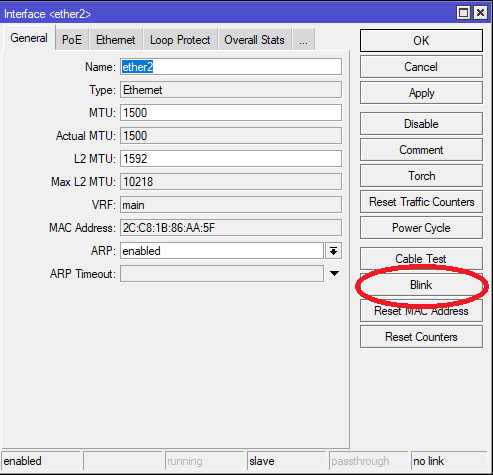Image resolution: width=493 pixels, height=475 pixels.
Task: Run the Cable Test
Action: [421, 258]
